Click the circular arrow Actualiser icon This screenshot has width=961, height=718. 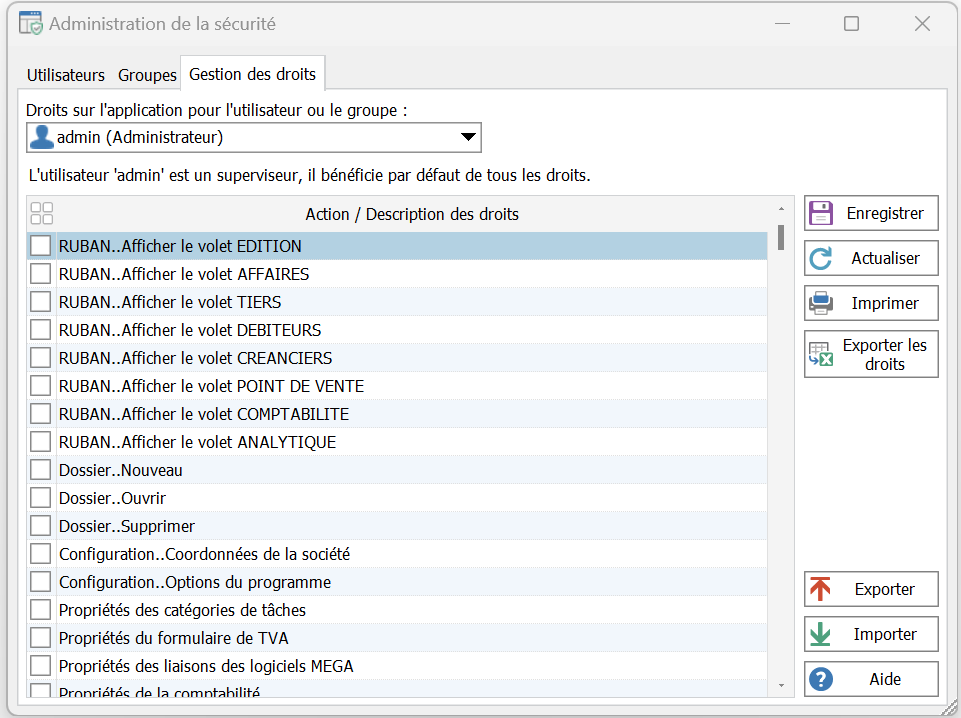(821, 258)
